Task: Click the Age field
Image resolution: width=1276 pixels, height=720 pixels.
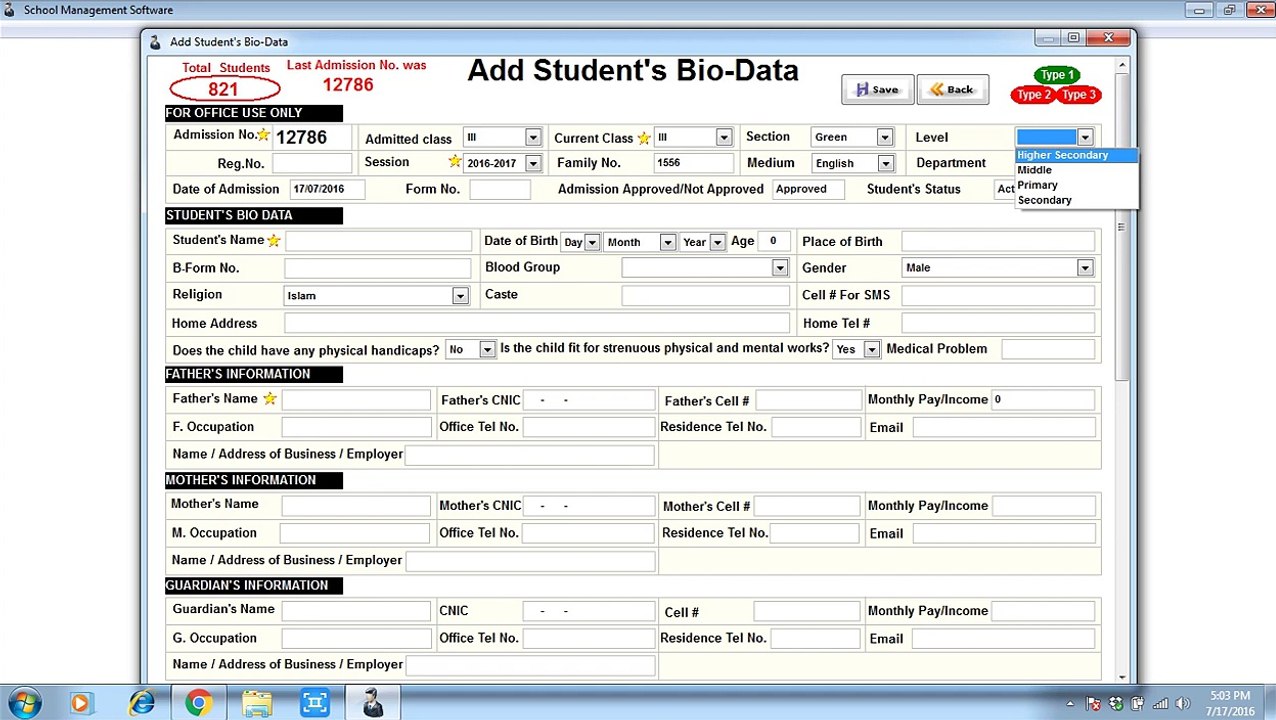Action: point(773,241)
